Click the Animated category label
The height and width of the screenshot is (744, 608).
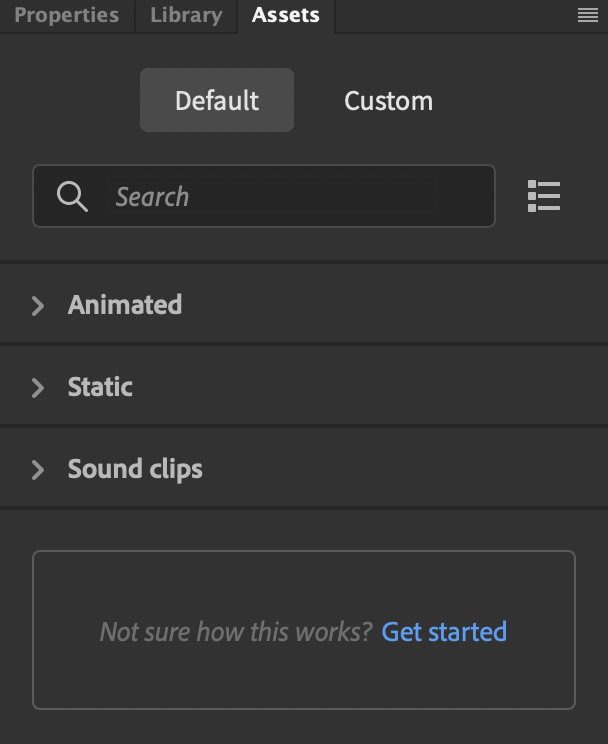point(125,305)
